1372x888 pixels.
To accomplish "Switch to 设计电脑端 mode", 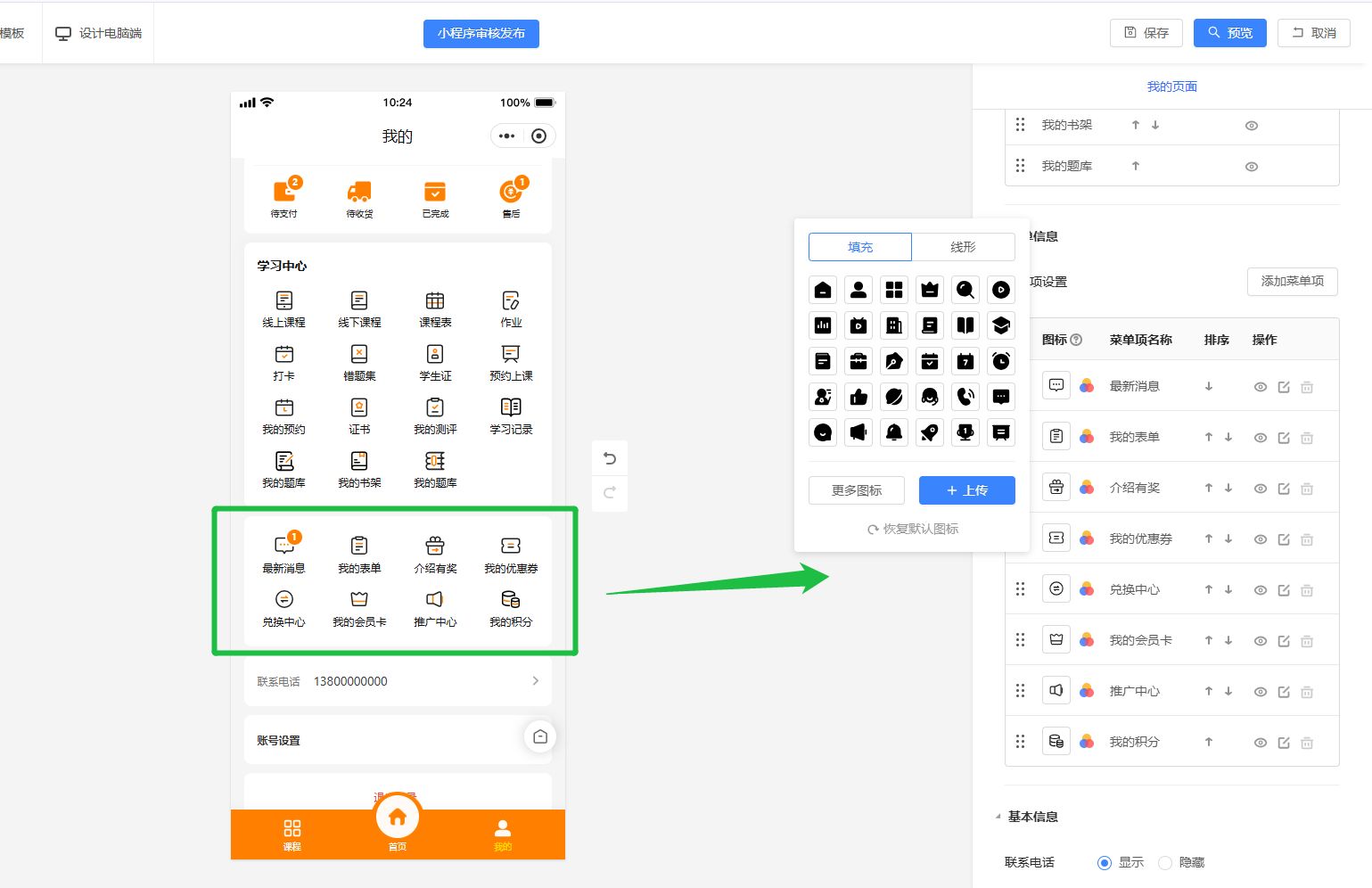I will pyautogui.click(x=99, y=33).
